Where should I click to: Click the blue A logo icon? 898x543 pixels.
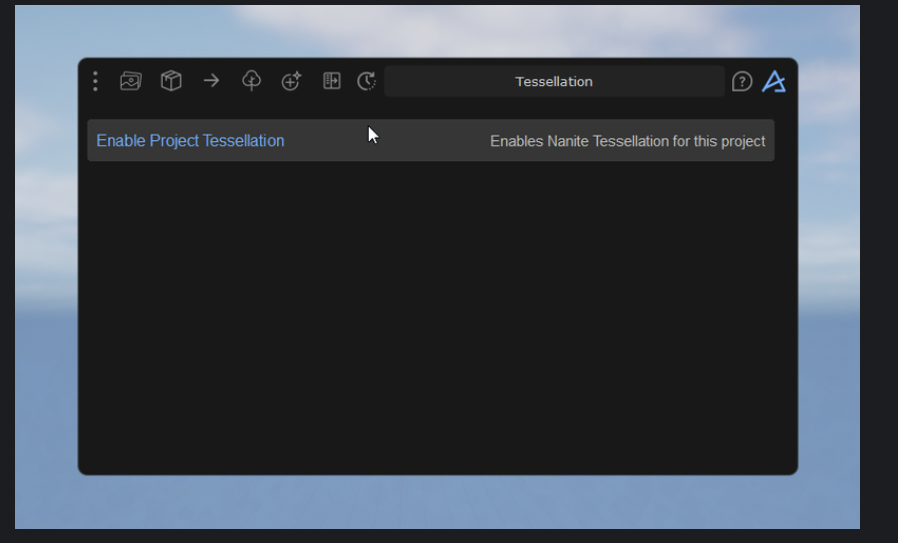pos(774,81)
